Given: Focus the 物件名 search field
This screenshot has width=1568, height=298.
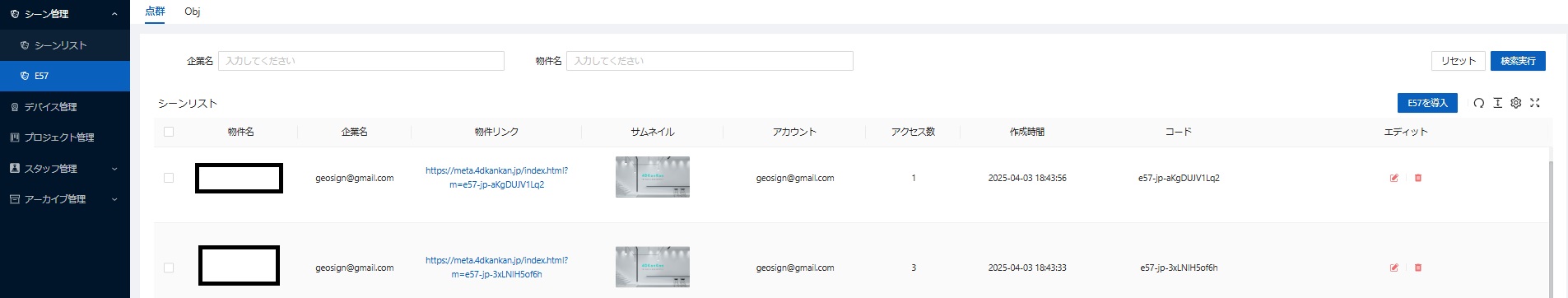Looking at the screenshot, I should (710, 61).
